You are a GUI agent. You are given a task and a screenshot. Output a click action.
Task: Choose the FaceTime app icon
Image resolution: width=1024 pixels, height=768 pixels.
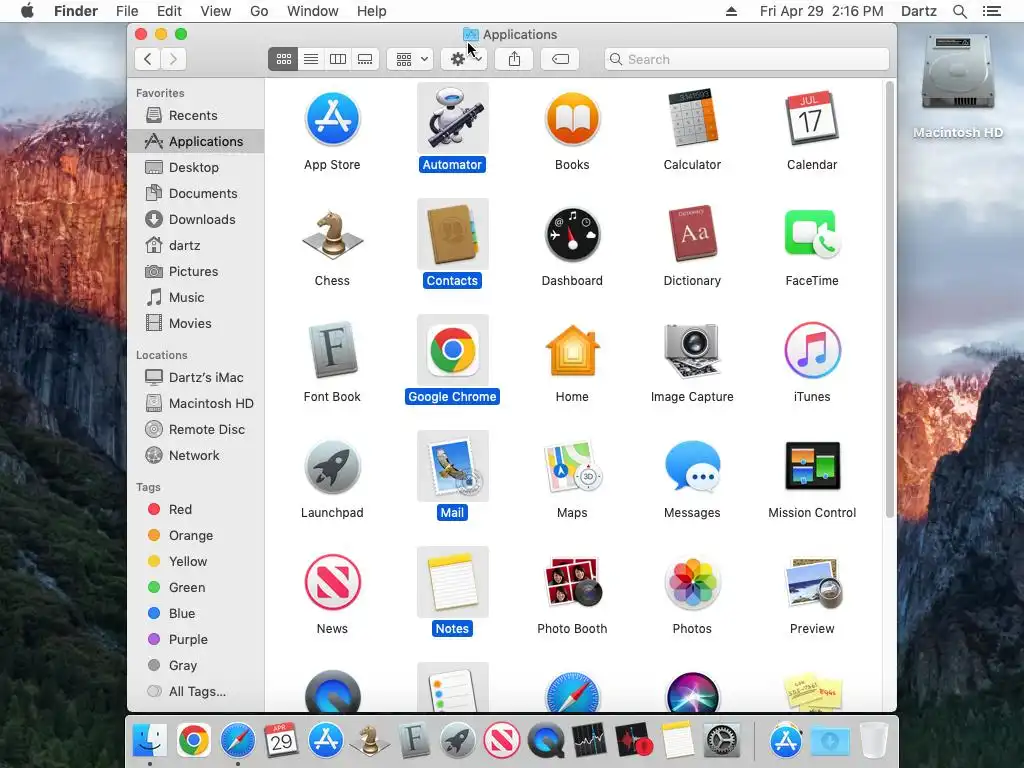click(x=812, y=235)
